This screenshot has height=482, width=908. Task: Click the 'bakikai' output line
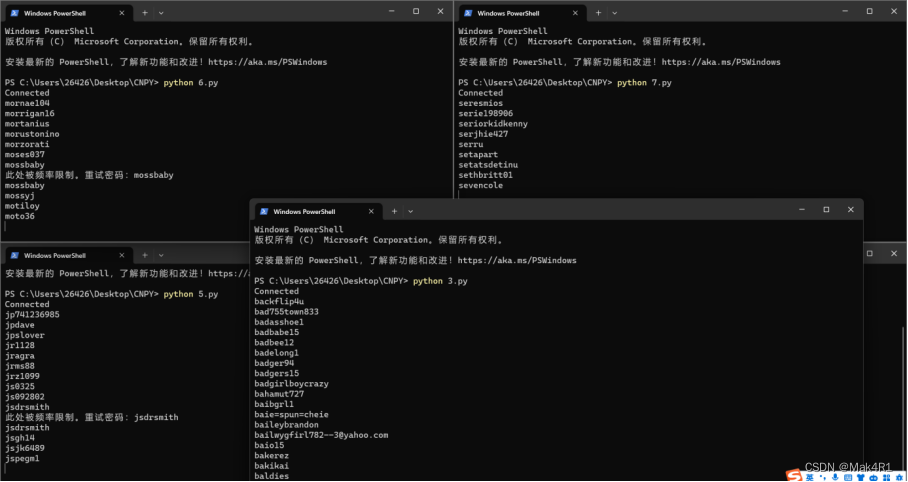[x=272, y=466]
